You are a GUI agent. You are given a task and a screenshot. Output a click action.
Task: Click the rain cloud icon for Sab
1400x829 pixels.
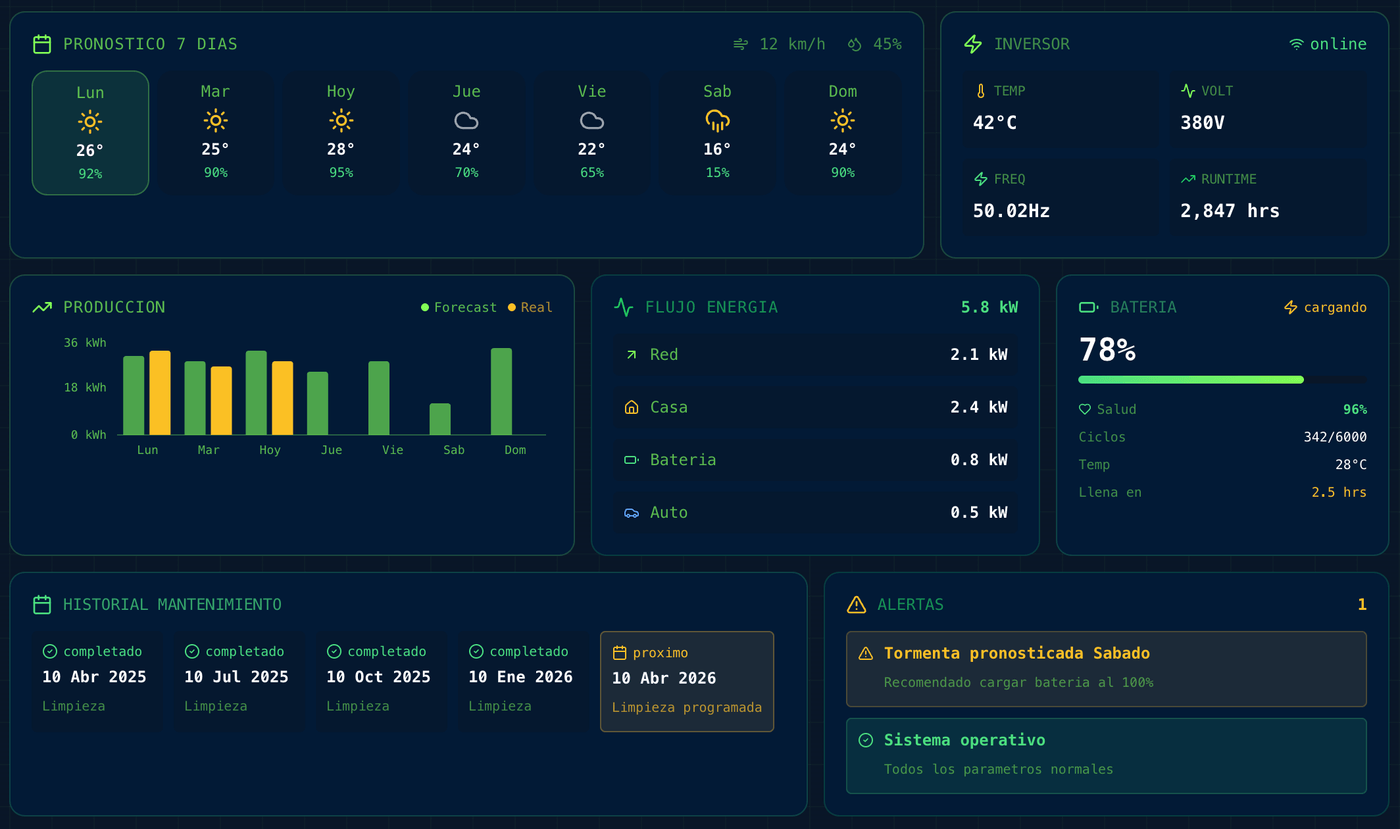(x=717, y=121)
